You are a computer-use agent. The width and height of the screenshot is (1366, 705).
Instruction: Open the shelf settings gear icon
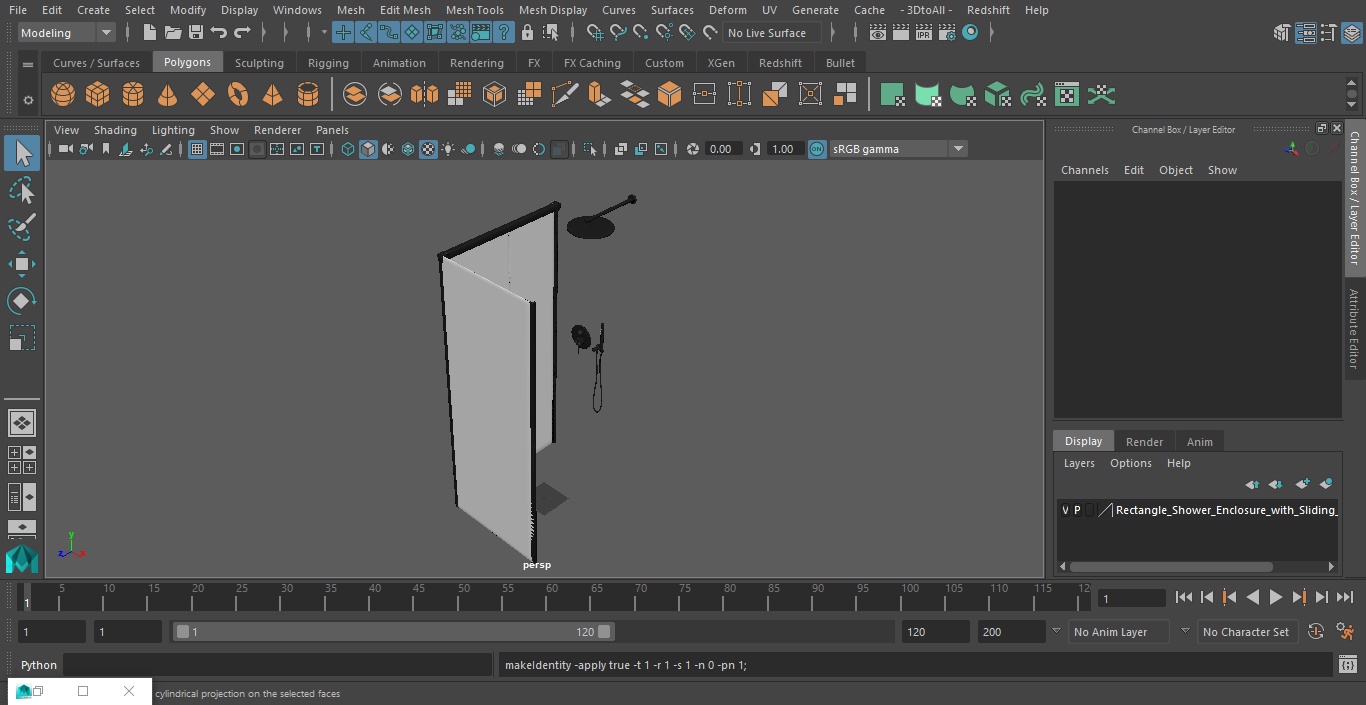(28, 99)
